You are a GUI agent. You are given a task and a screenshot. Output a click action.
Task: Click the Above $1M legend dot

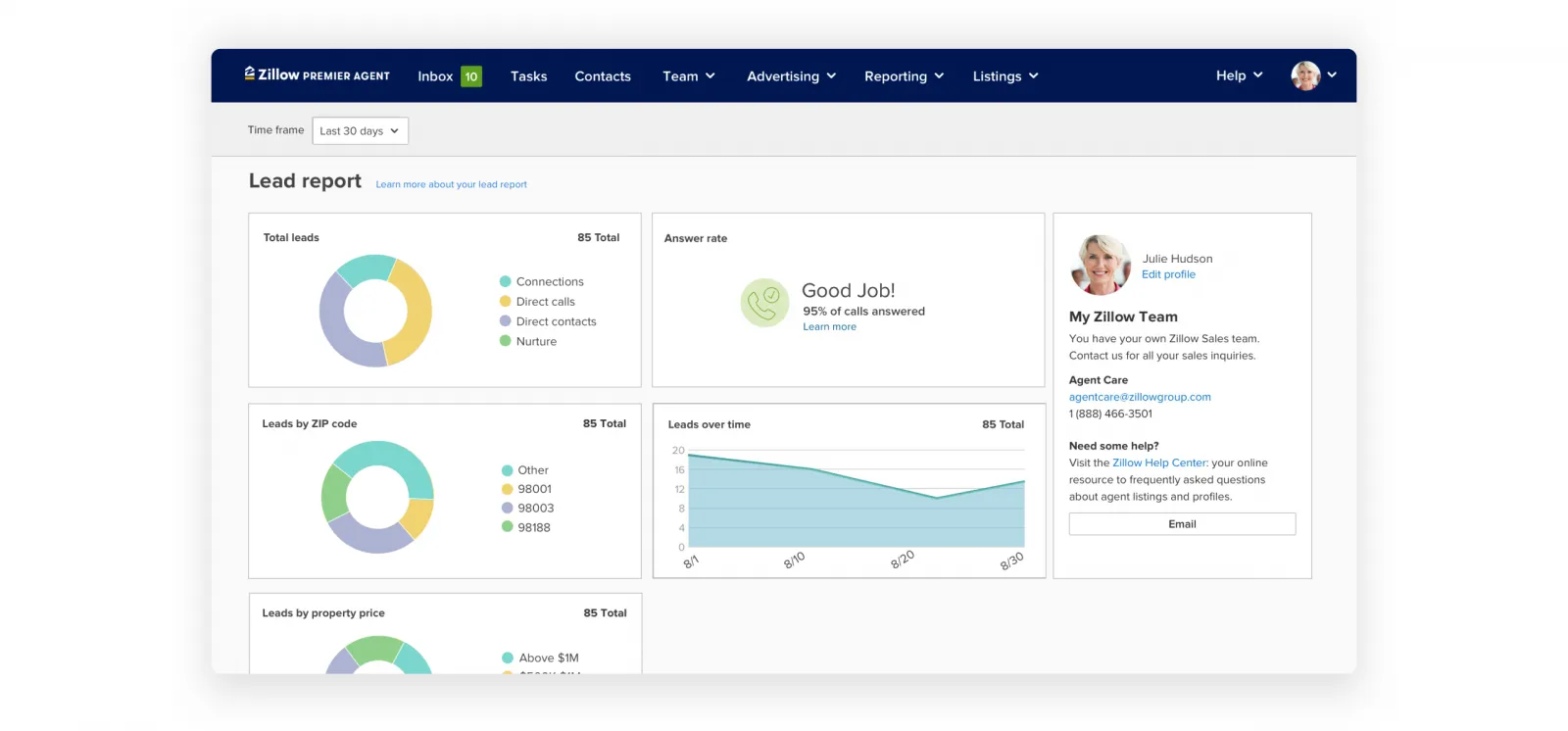pos(508,658)
